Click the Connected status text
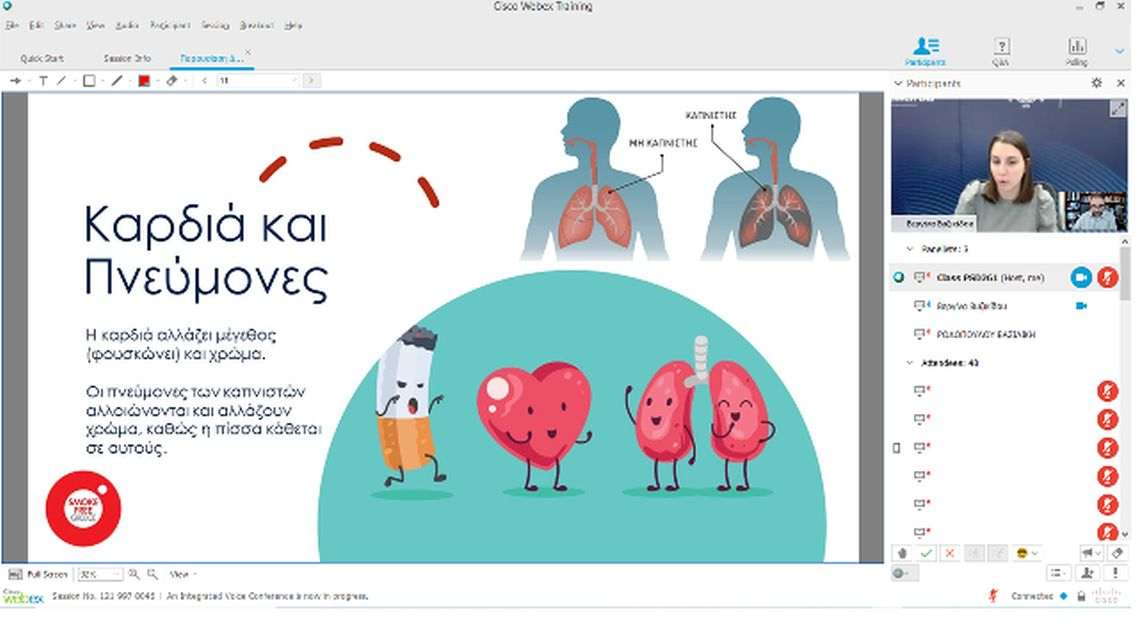 point(1032,596)
